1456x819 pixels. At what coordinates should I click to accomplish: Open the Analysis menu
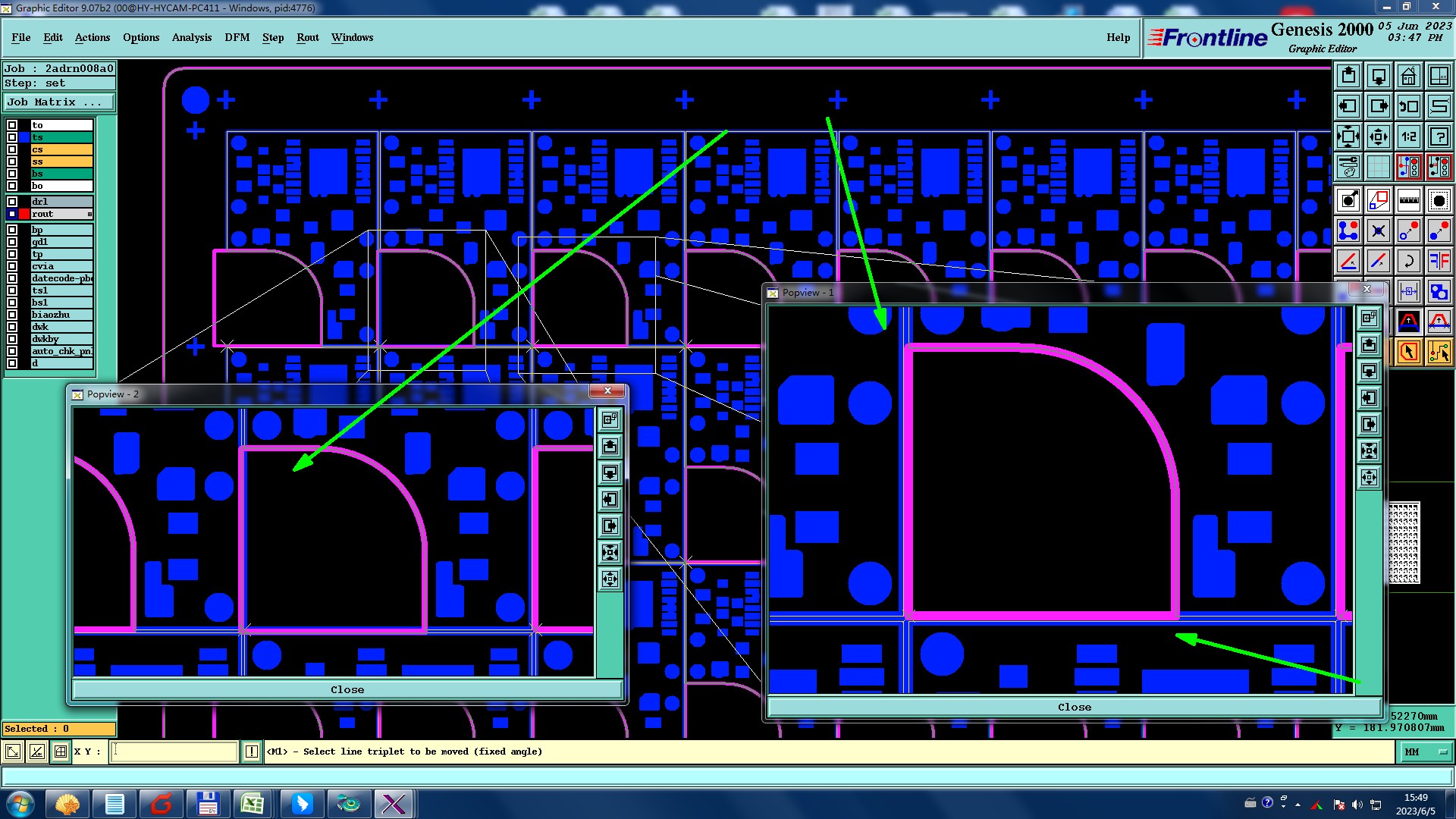192,37
